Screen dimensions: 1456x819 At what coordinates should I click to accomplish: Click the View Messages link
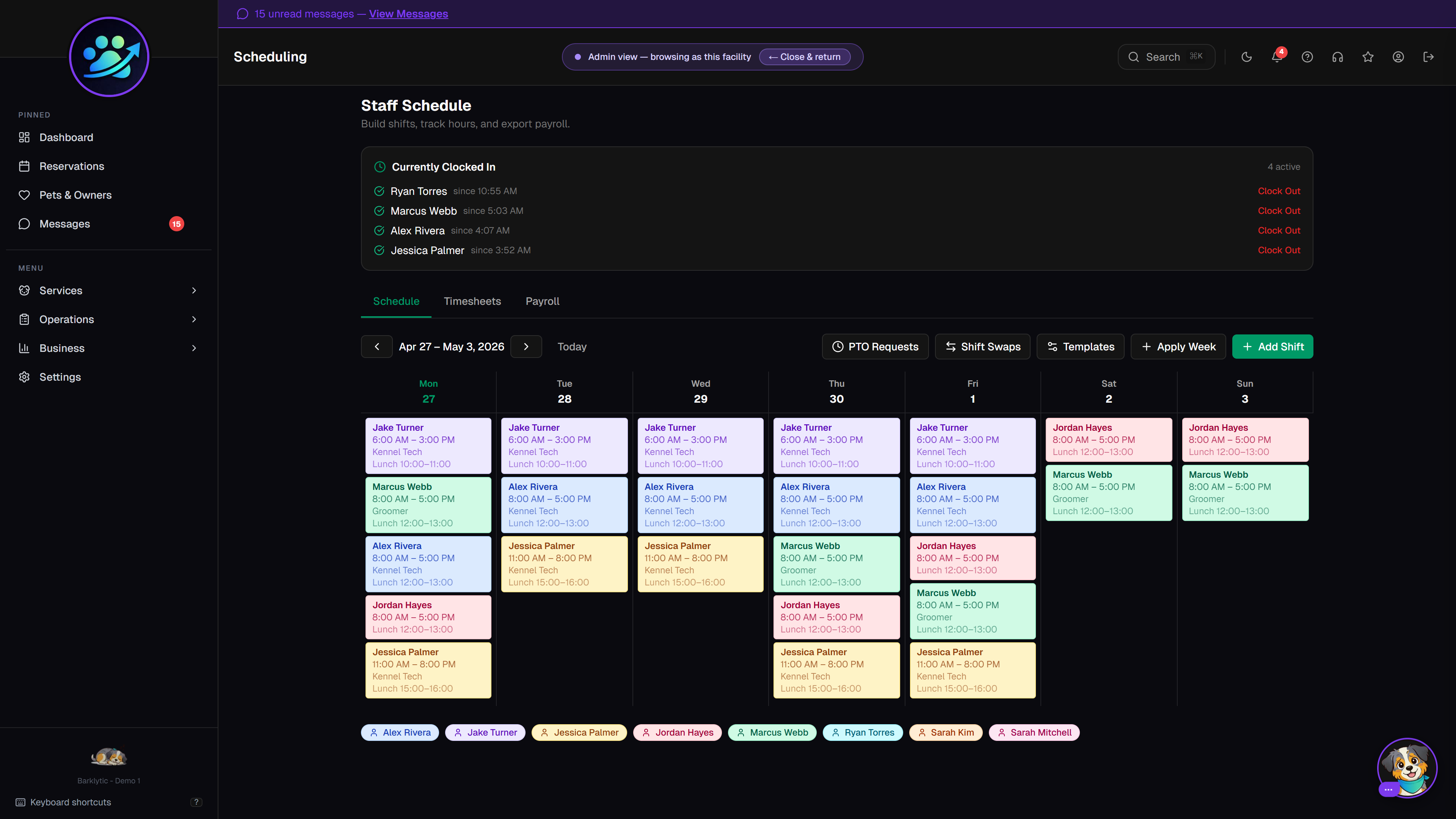pyautogui.click(x=408, y=14)
